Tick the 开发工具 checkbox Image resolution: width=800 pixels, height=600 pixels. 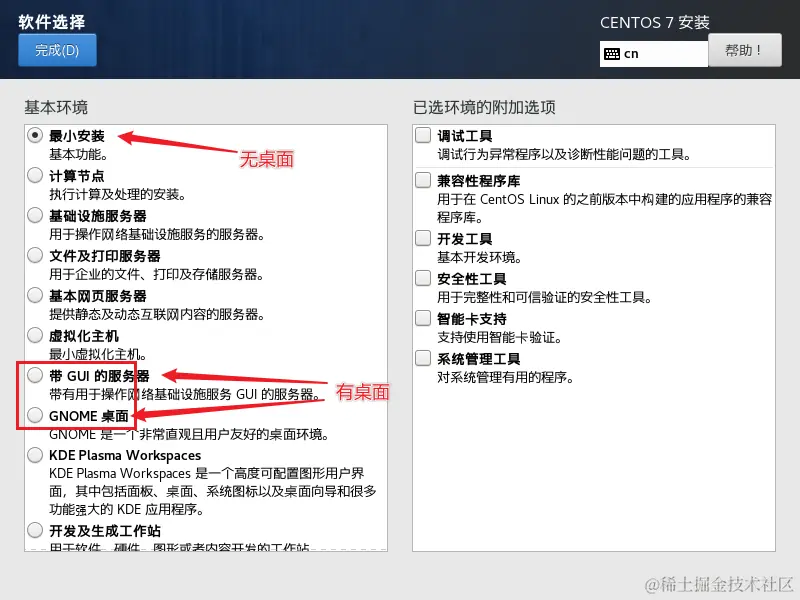(423, 238)
